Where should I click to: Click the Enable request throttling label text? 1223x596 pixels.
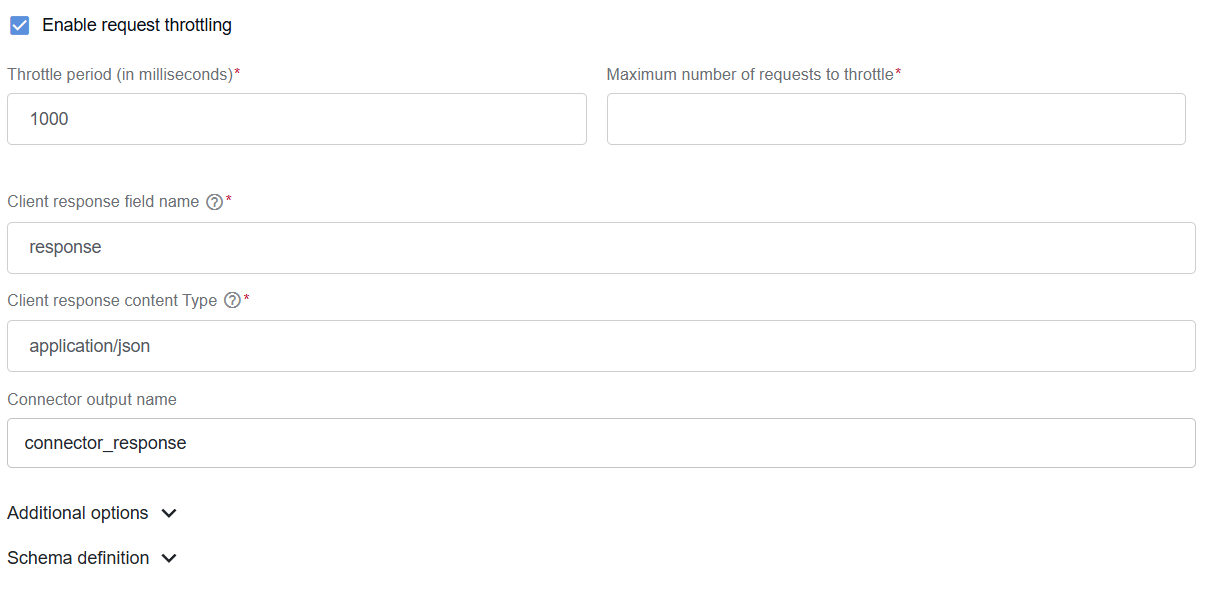point(137,25)
